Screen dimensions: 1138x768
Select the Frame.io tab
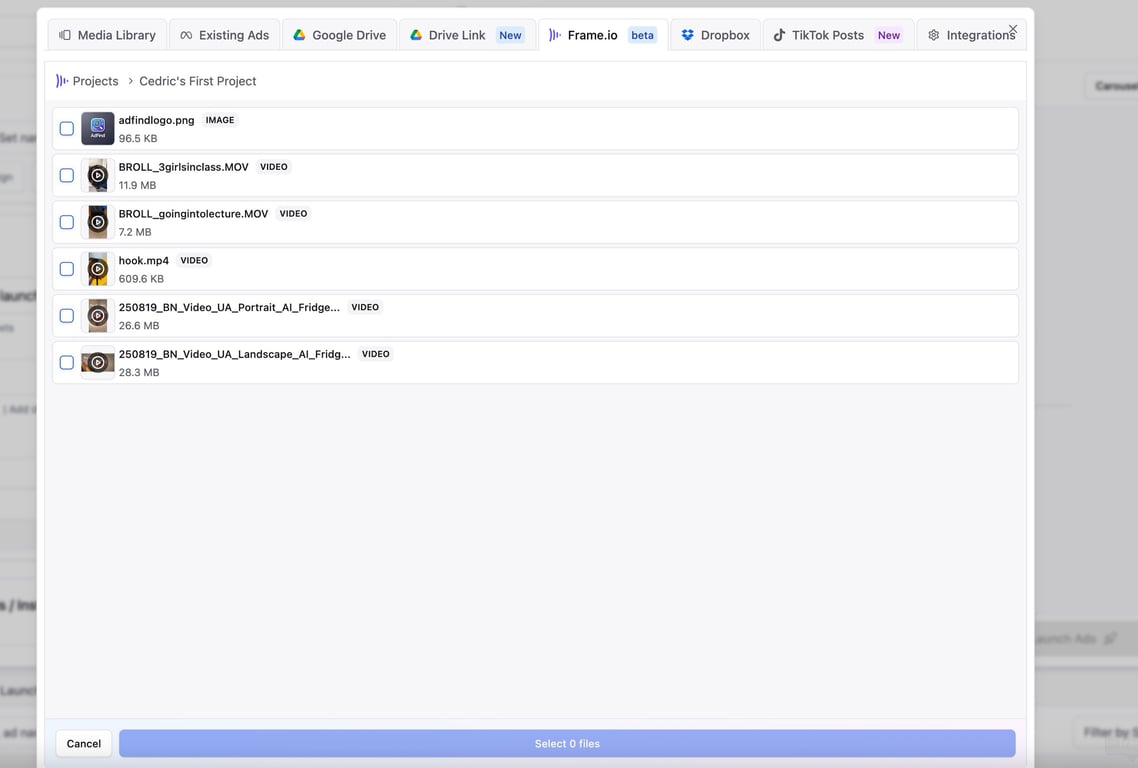pyautogui.click(x=603, y=35)
